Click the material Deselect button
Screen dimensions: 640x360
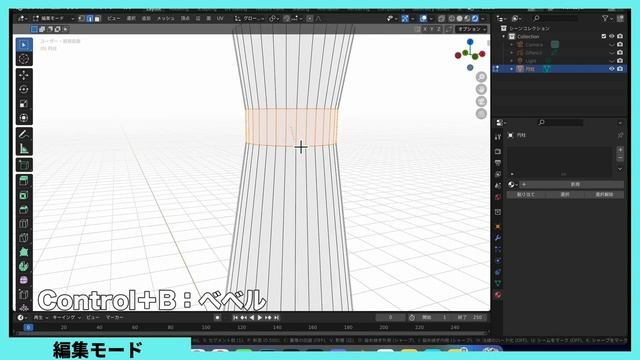[x=604, y=195]
